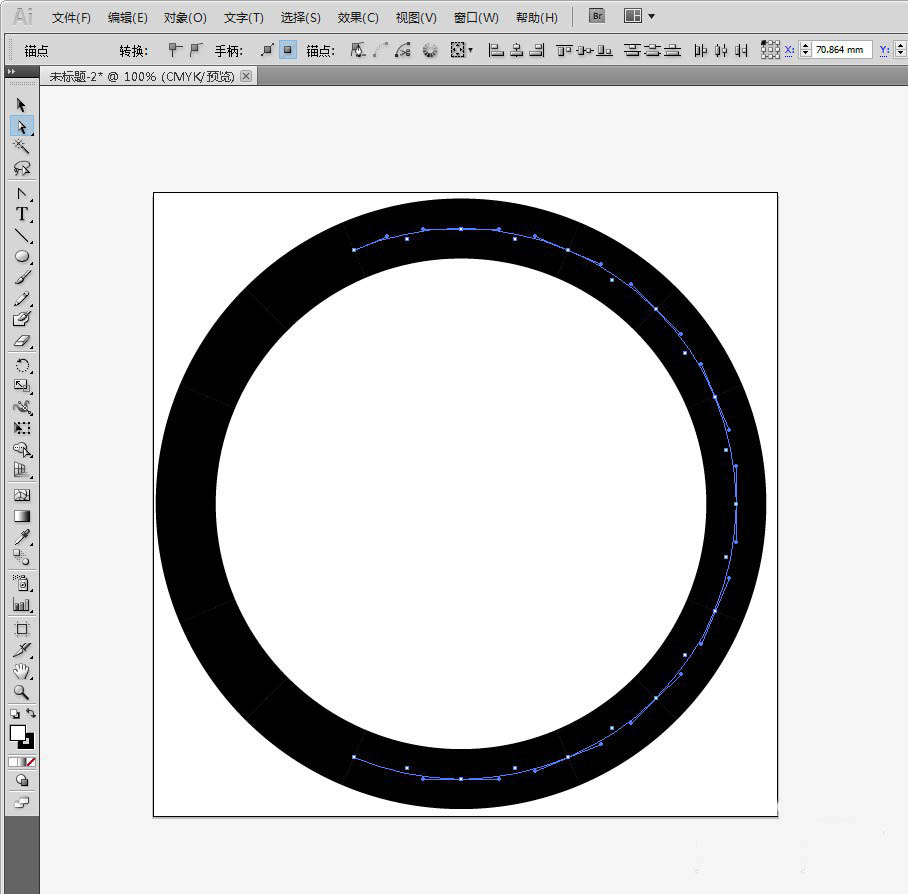Select the Scale tool

(x=21, y=386)
